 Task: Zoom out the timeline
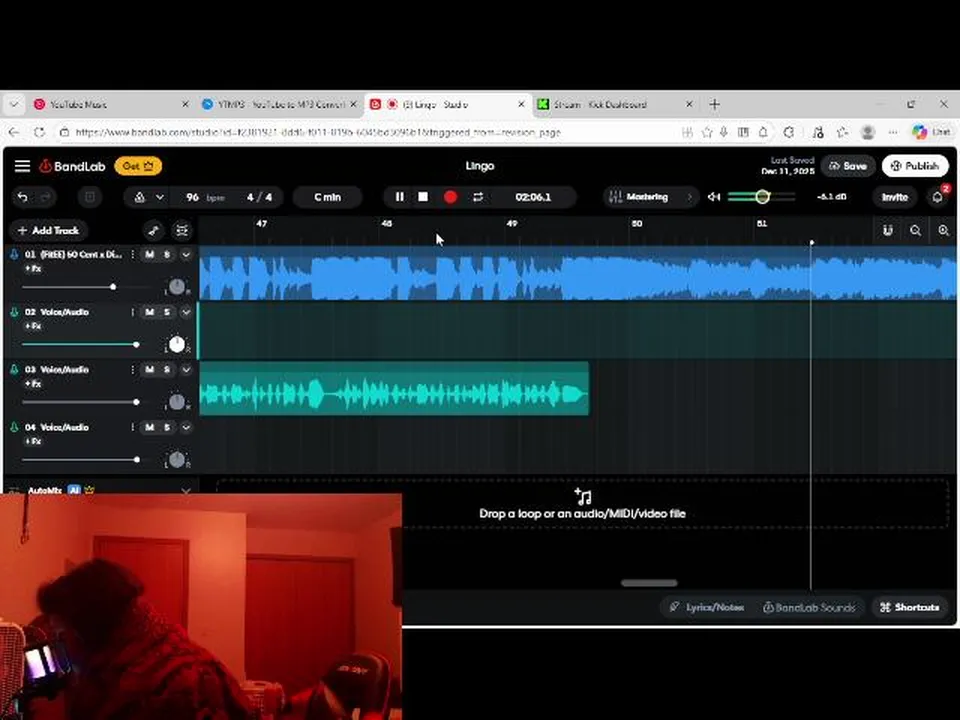pos(915,231)
